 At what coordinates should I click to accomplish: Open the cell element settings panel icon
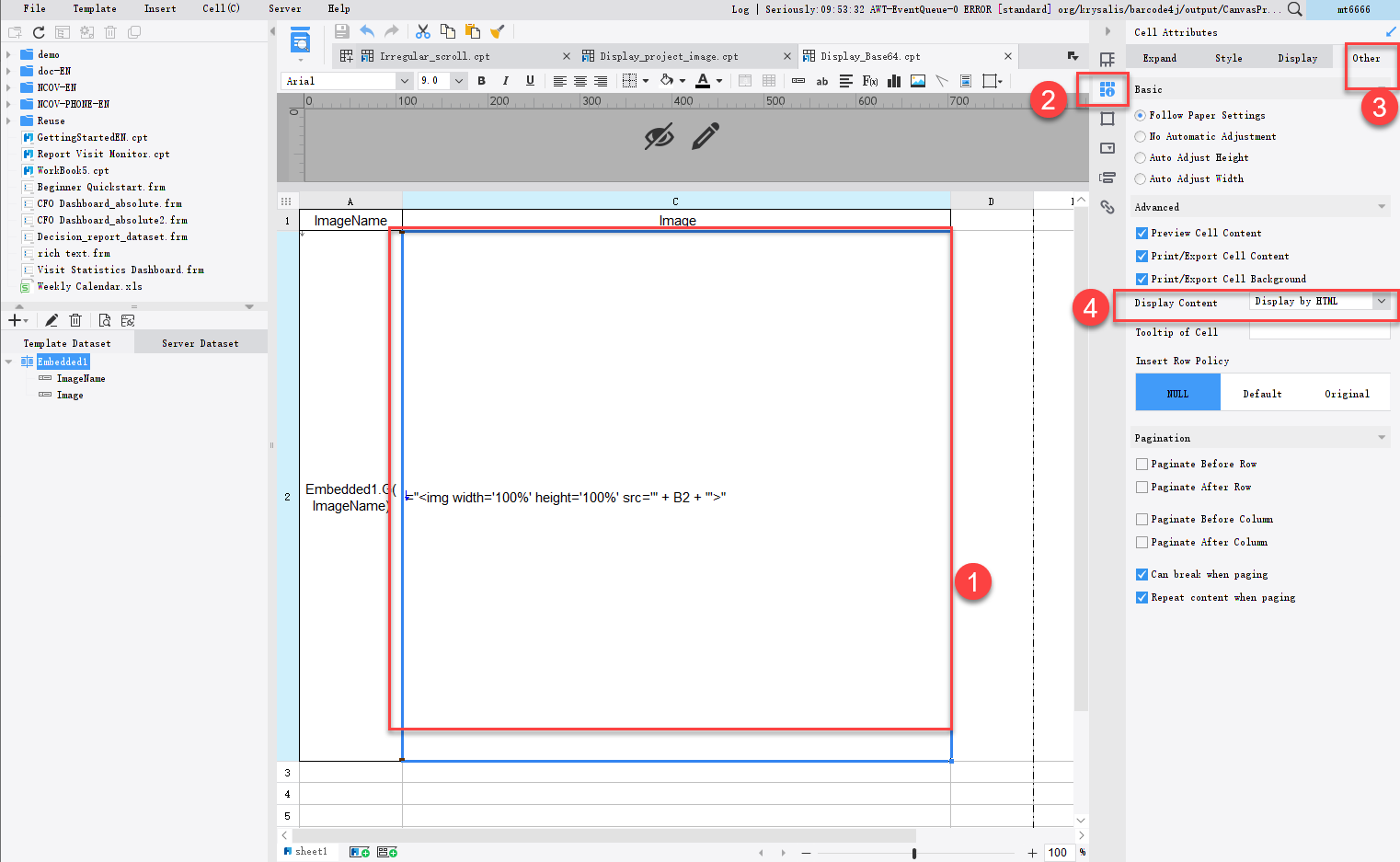pos(1107,89)
